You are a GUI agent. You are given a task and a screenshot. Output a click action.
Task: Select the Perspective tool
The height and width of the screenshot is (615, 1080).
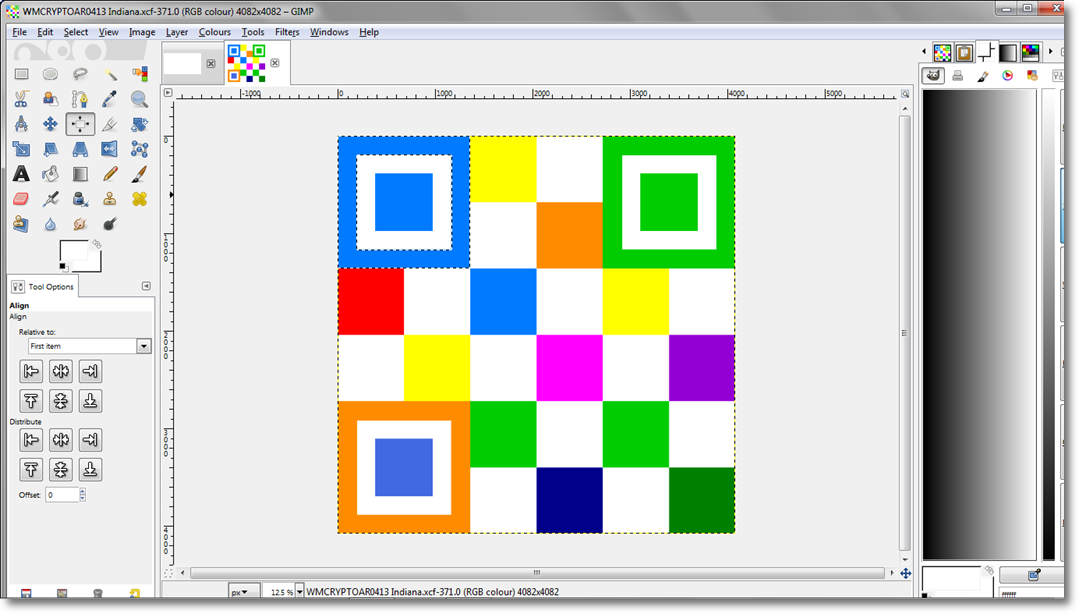(x=80, y=149)
